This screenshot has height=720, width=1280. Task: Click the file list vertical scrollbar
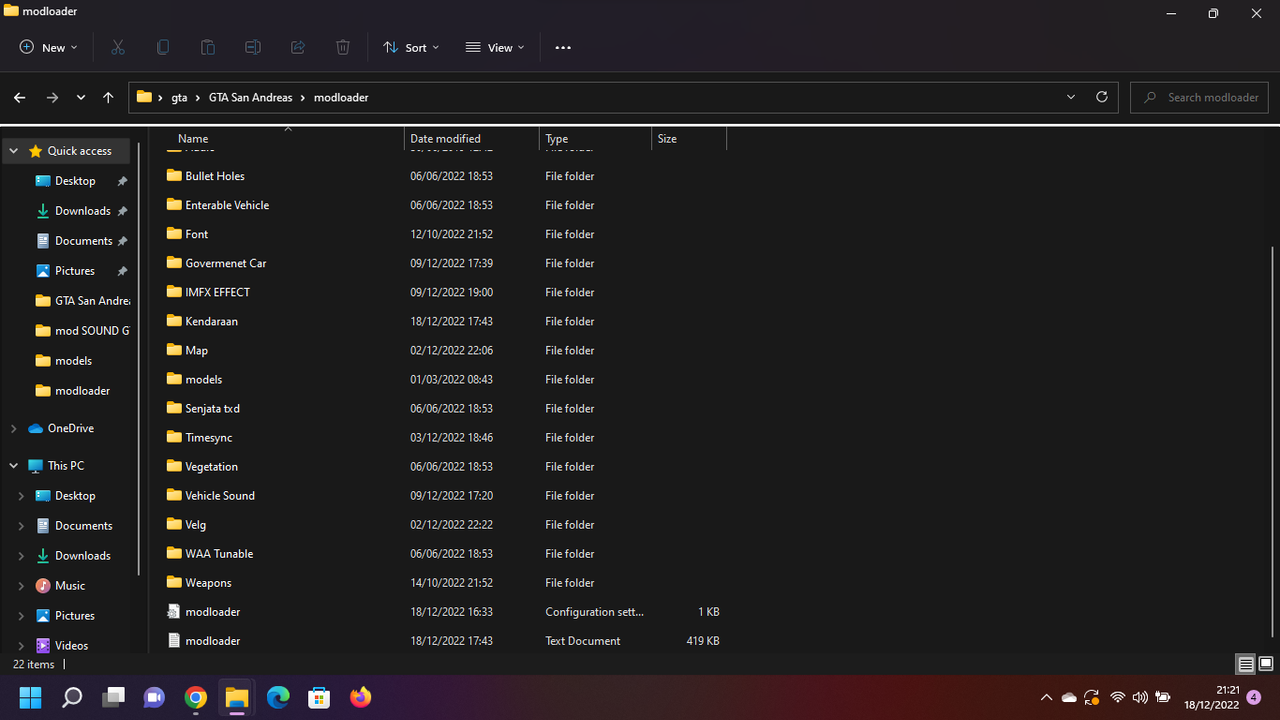pos(1274,440)
